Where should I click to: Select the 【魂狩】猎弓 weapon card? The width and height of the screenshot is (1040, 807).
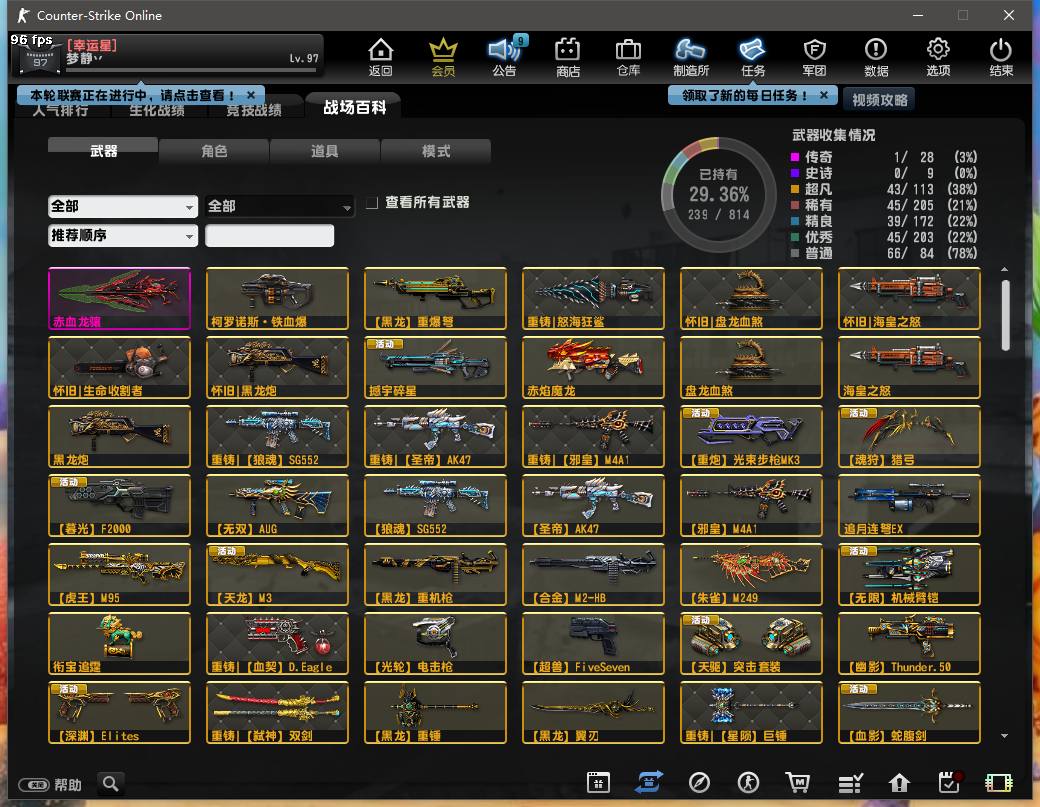tap(909, 436)
